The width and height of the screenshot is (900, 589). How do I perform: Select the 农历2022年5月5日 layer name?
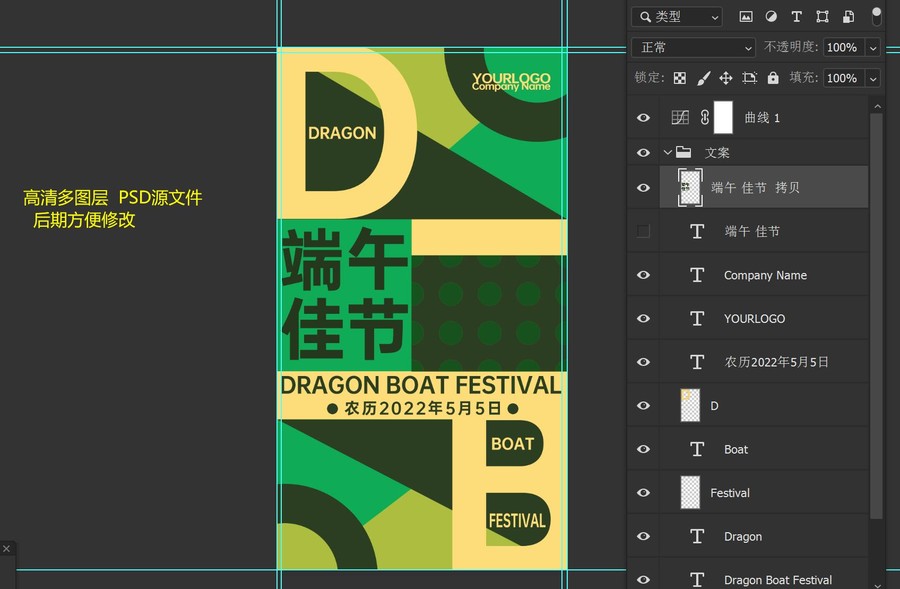[776, 362]
